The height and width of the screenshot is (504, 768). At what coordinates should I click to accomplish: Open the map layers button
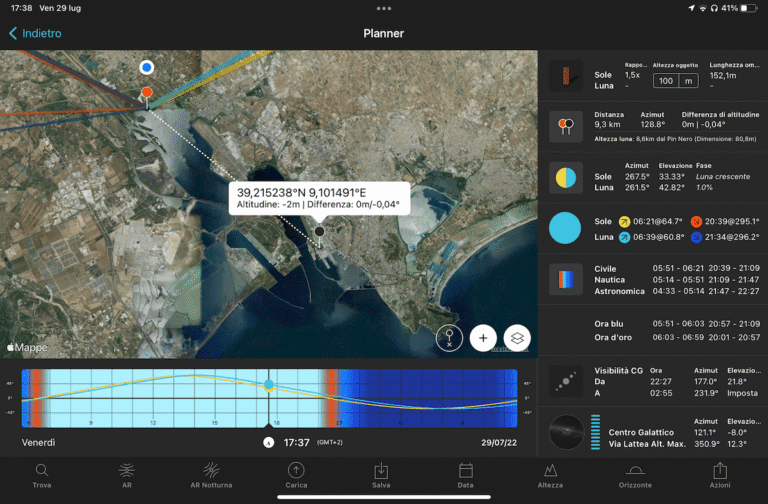(x=517, y=338)
